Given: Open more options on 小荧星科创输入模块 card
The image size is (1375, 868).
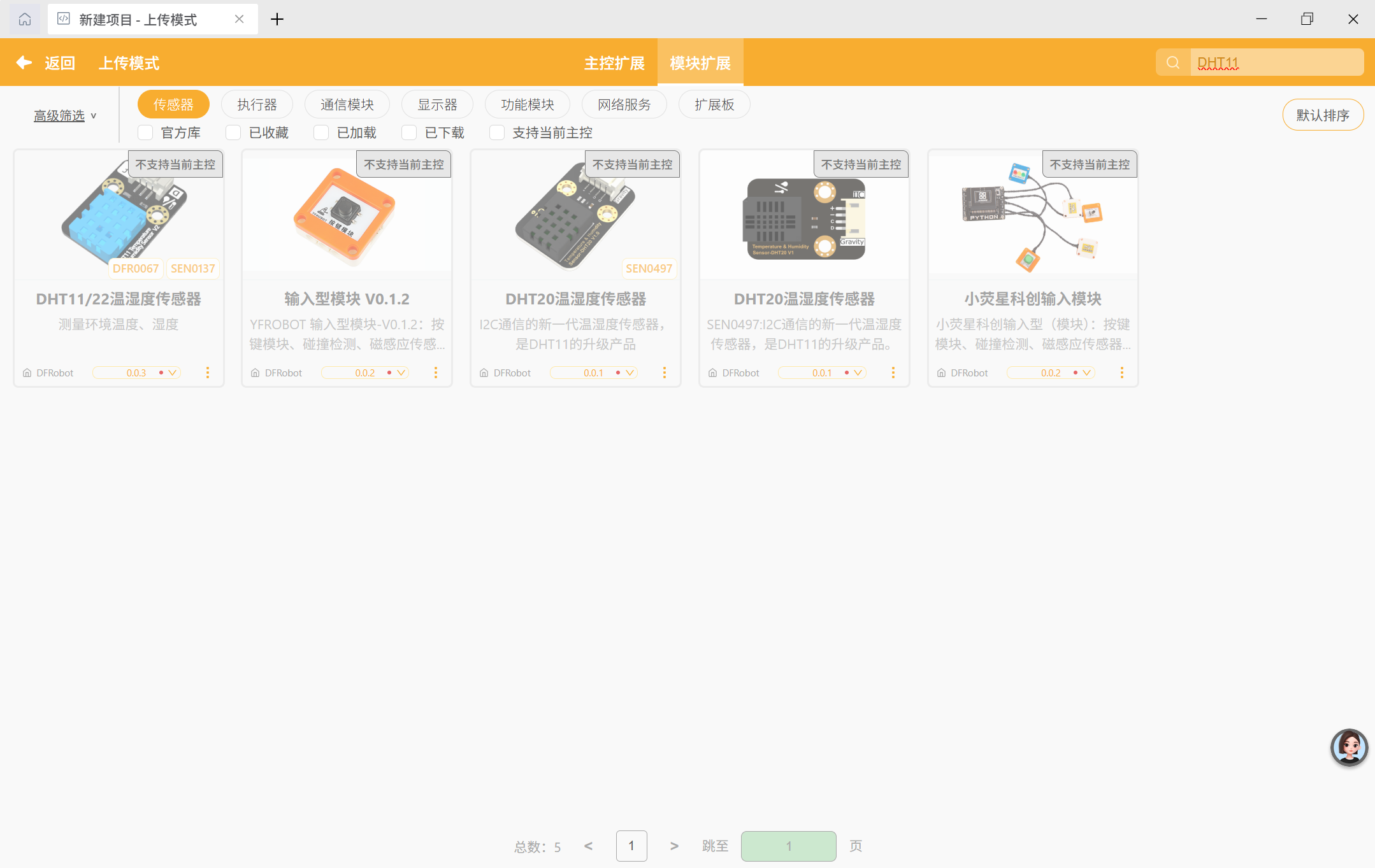Looking at the screenshot, I should tap(1121, 373).
